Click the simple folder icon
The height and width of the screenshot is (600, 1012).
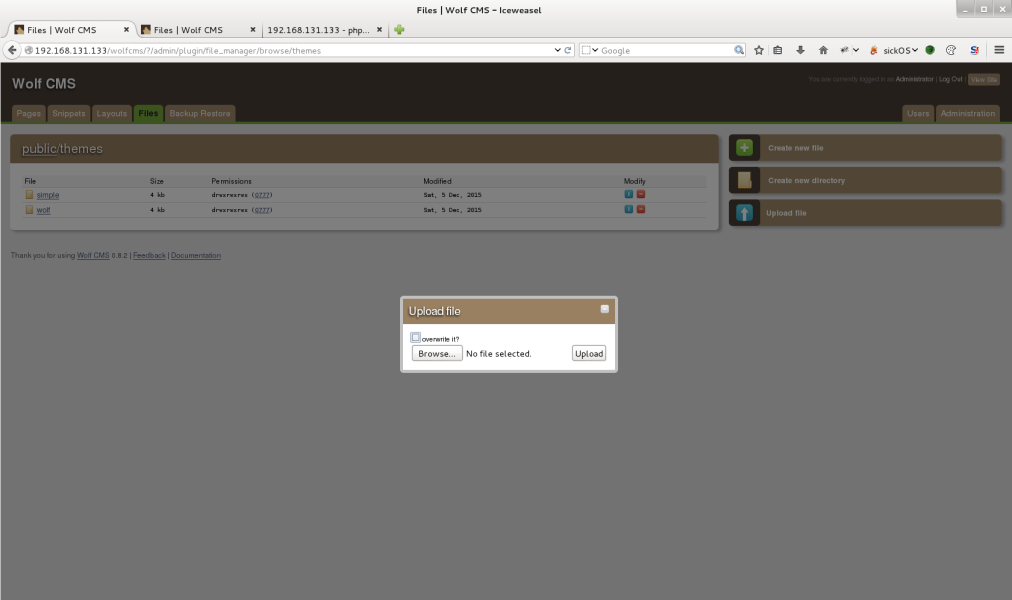[x=29, y=194]
